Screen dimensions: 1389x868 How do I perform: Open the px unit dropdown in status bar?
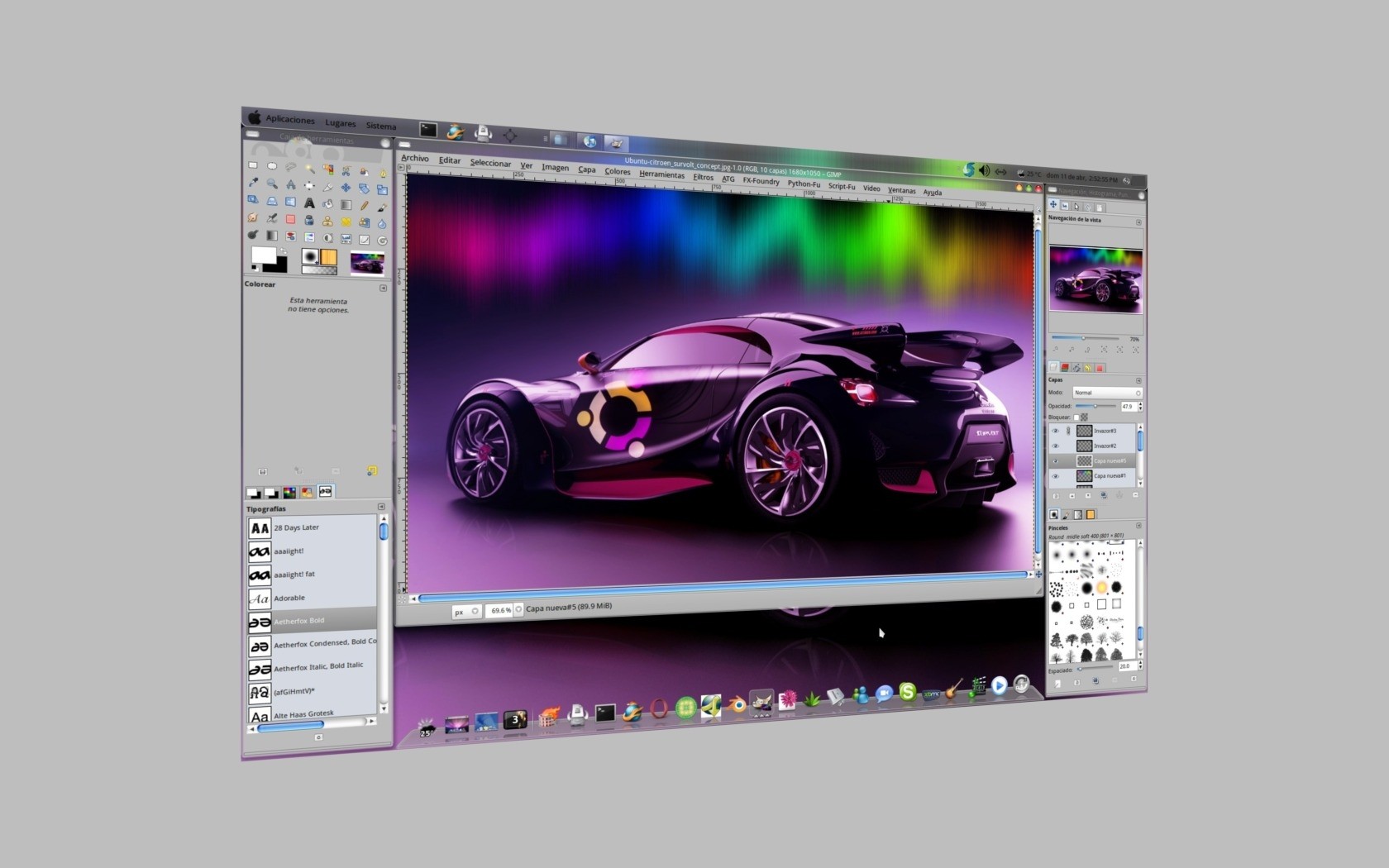pyautogui.click(x=466, y=612)
